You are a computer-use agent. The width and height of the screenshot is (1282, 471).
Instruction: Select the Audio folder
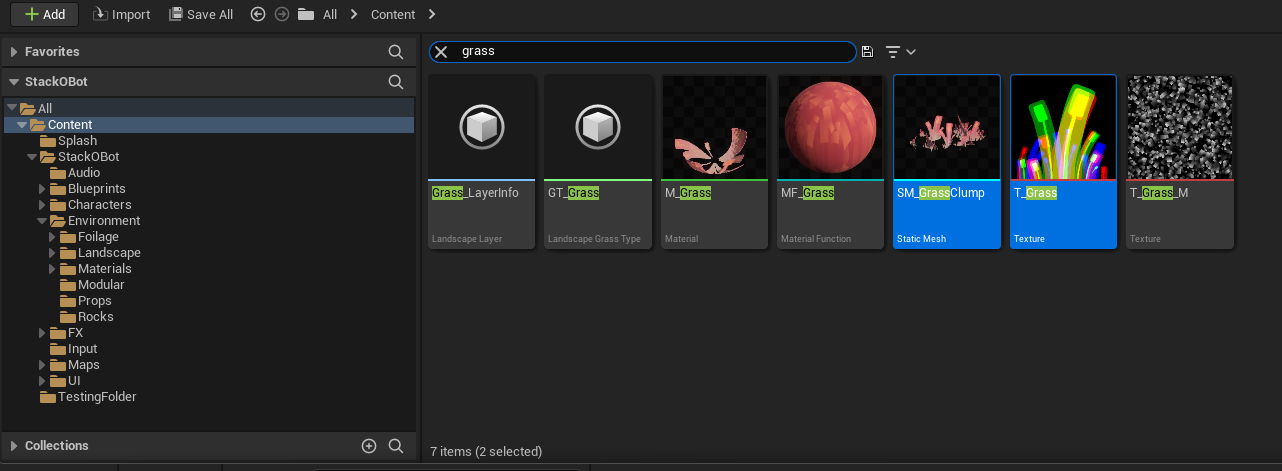point(83,173)
